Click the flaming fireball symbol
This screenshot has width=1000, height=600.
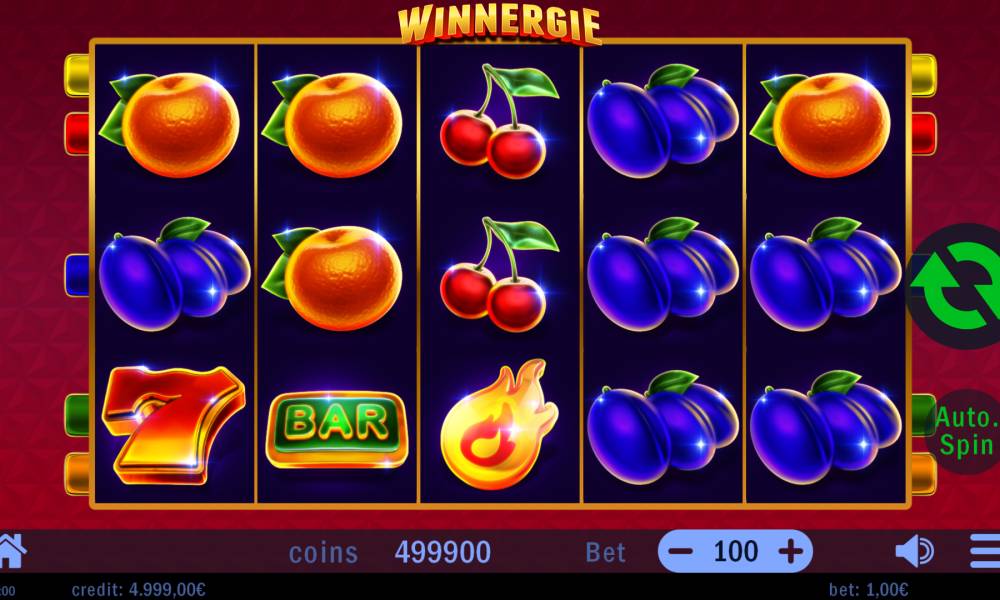[x=499, y=425]
